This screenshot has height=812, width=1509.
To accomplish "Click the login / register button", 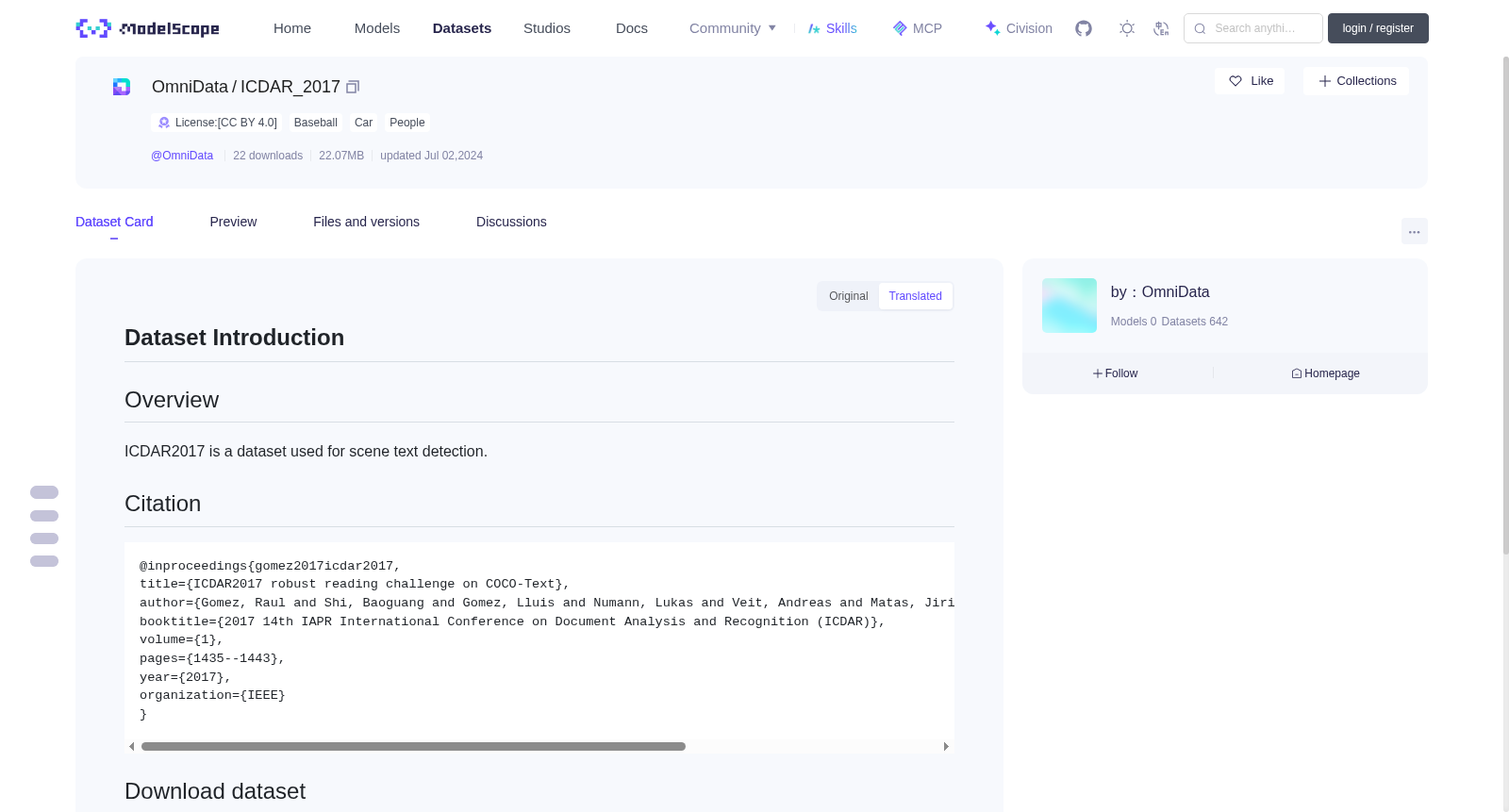I will click(1378, 28).
